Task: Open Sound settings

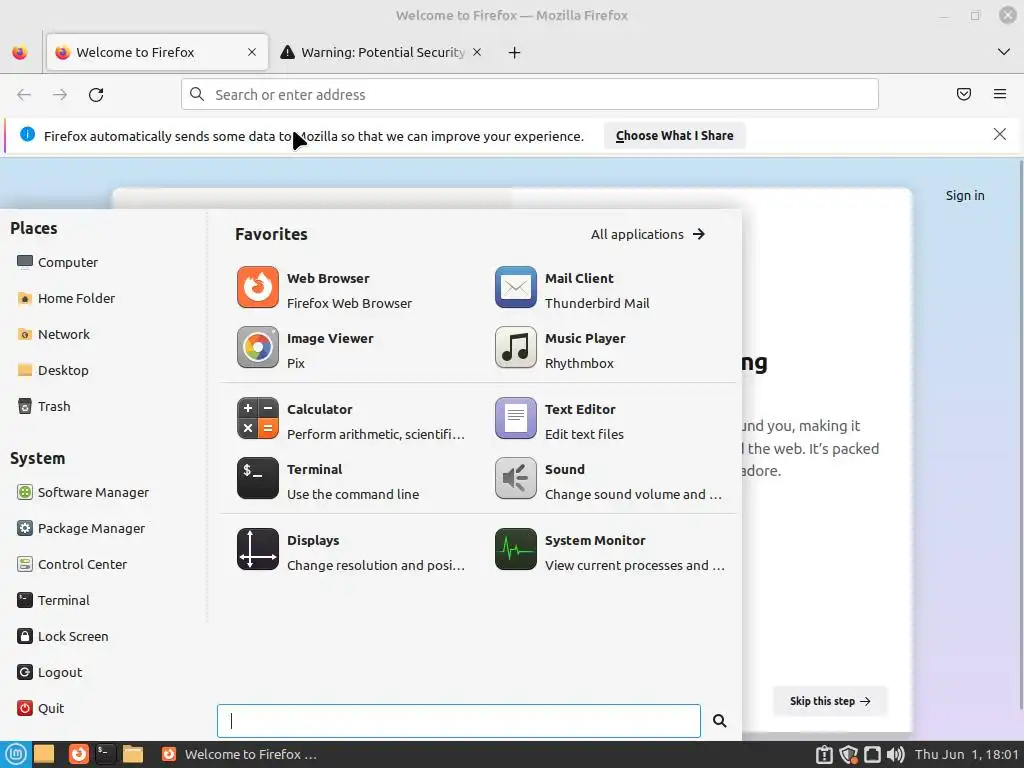Action: [x=609, y=481]
